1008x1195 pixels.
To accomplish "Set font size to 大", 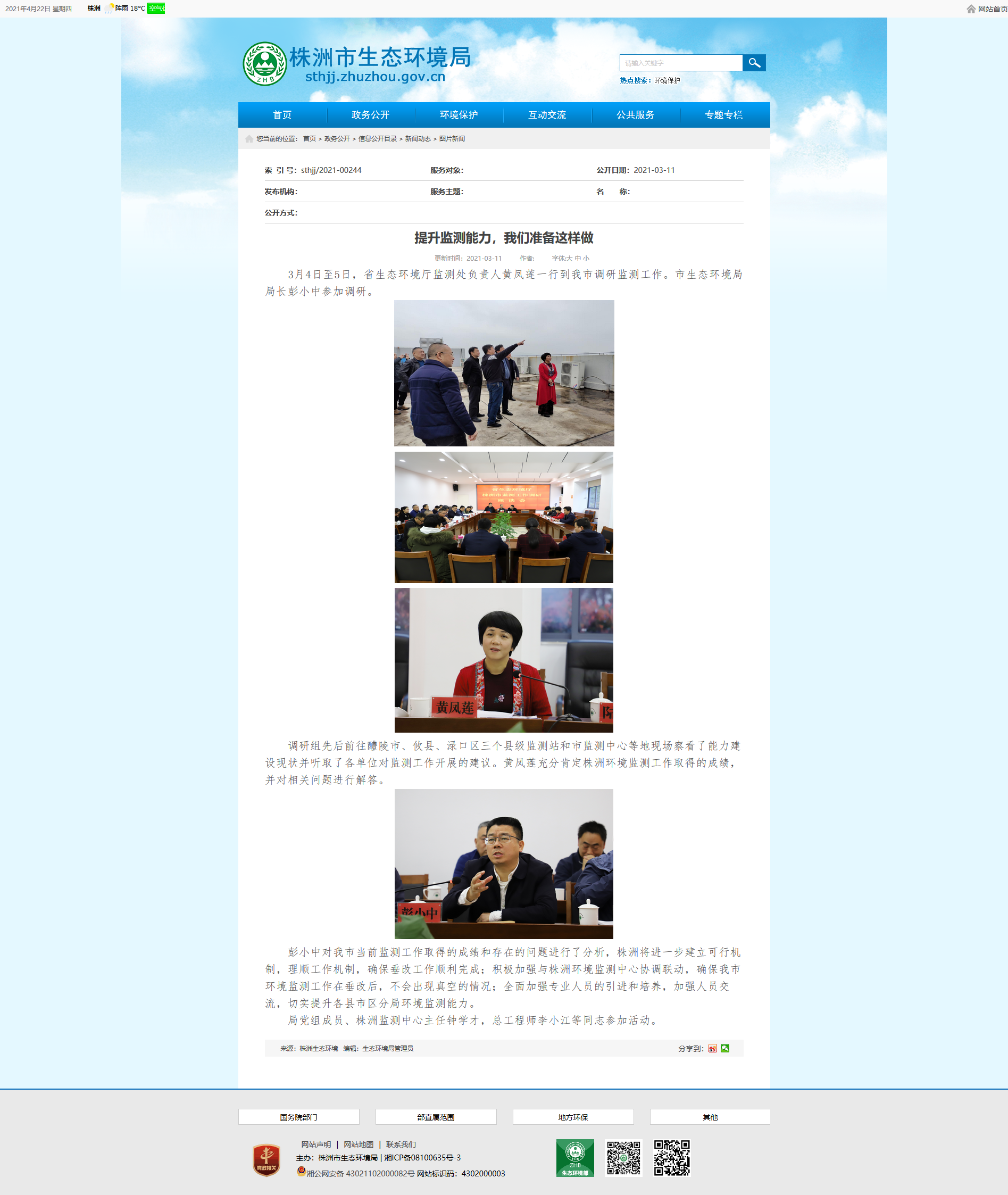I will coord(569,259).
